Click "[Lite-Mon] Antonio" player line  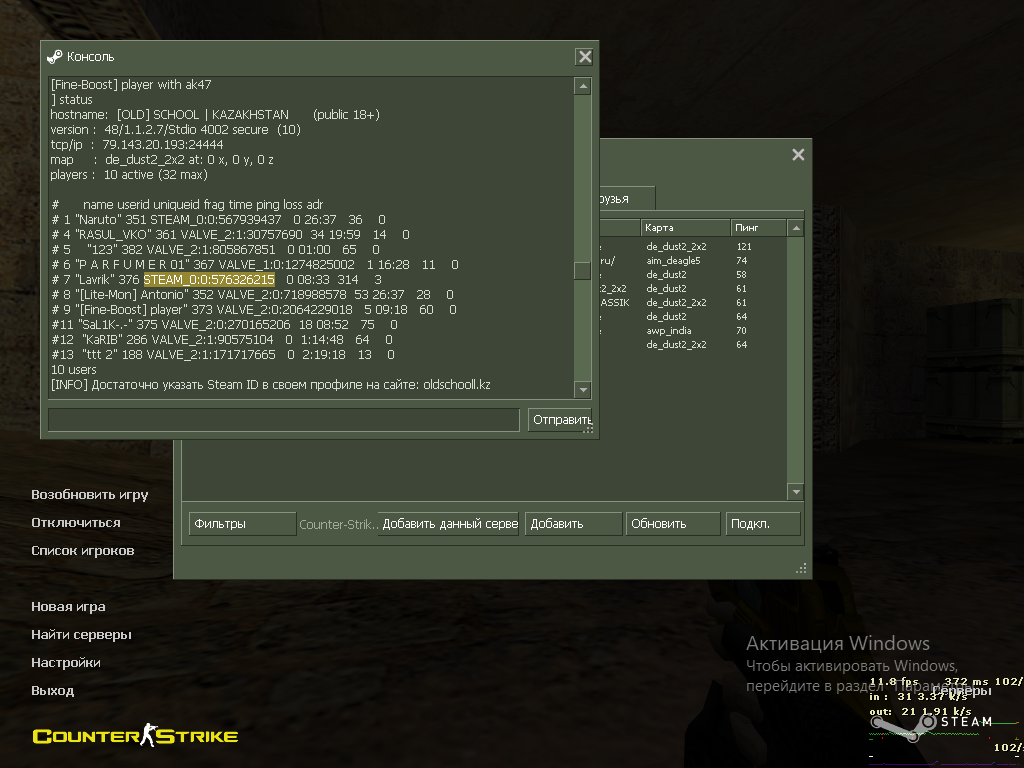(253, 295)
